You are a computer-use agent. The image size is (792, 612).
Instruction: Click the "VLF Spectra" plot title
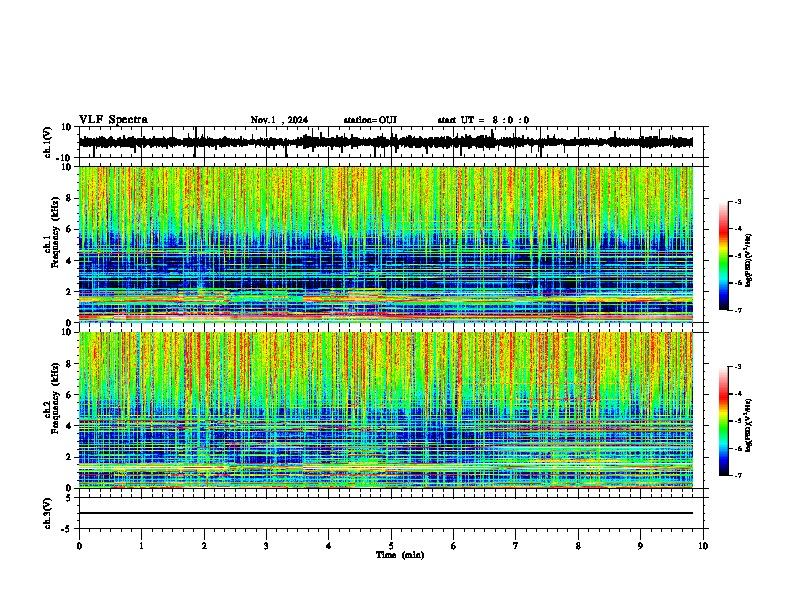(113, 120)
